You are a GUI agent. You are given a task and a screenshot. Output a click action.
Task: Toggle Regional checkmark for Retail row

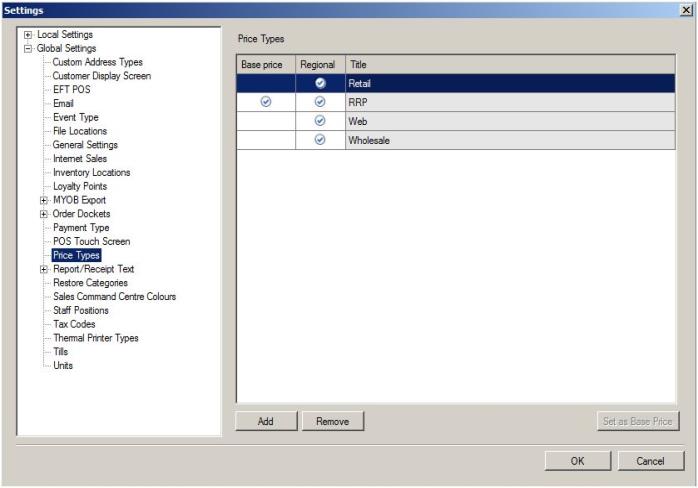click(319, 83)
